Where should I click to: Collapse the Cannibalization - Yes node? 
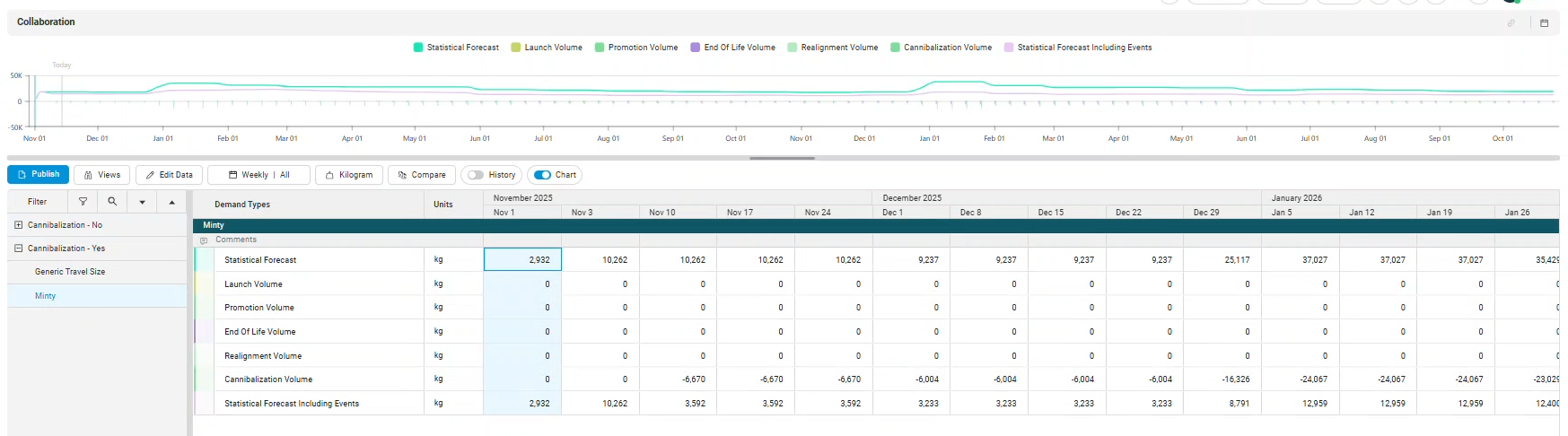(x=18, y=249)
